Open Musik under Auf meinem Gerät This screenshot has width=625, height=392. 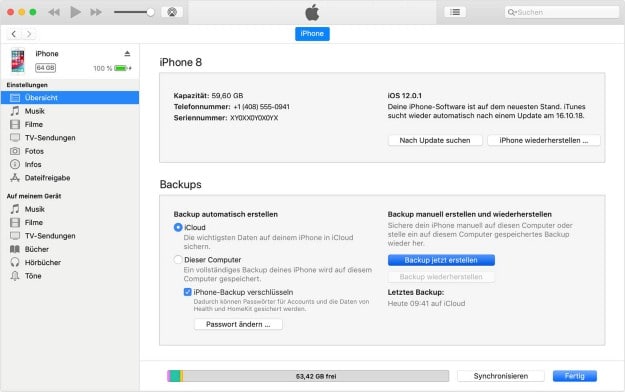[x=70, y=209]
